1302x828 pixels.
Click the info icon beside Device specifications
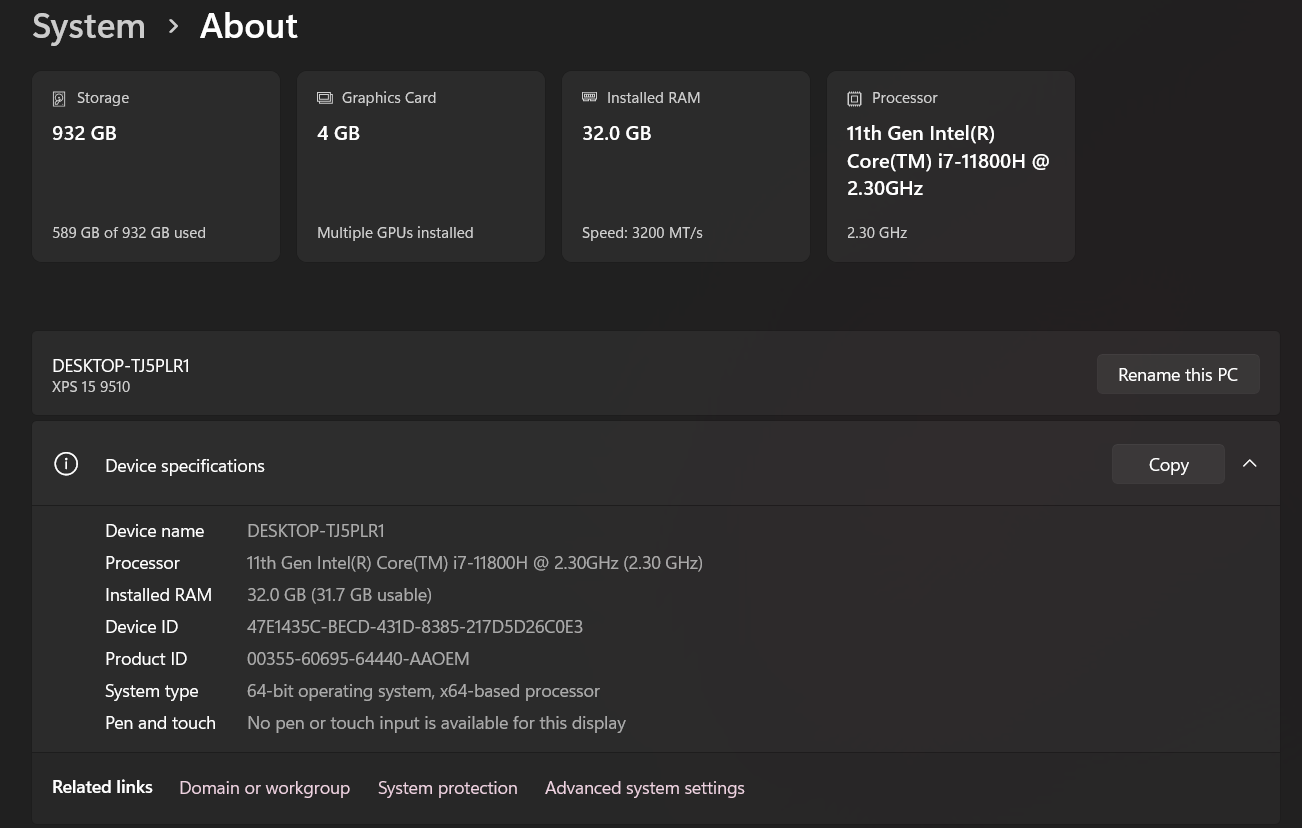point(66,464)
